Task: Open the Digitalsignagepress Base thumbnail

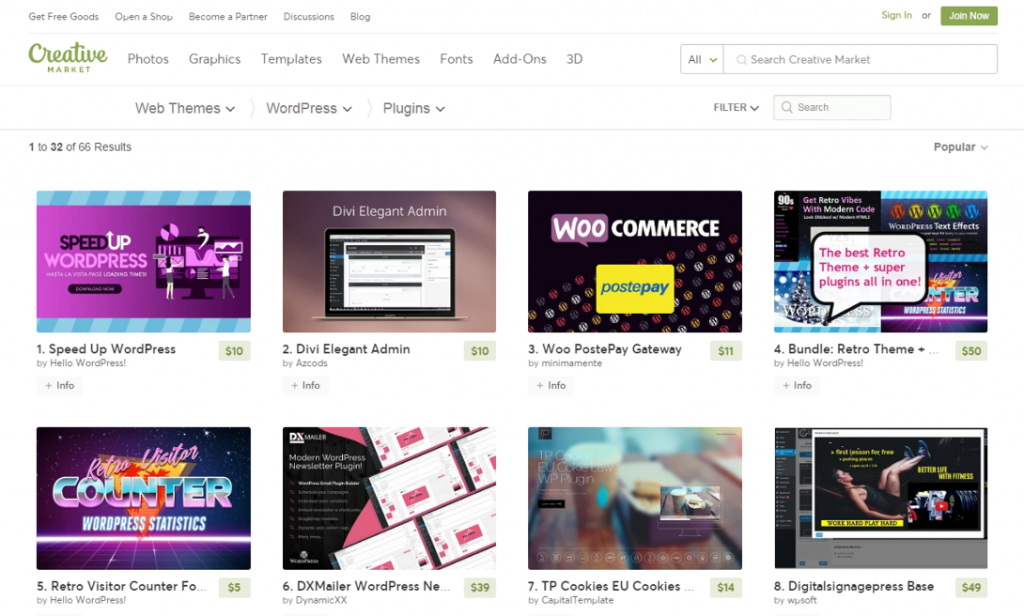Action: point(880,498)
